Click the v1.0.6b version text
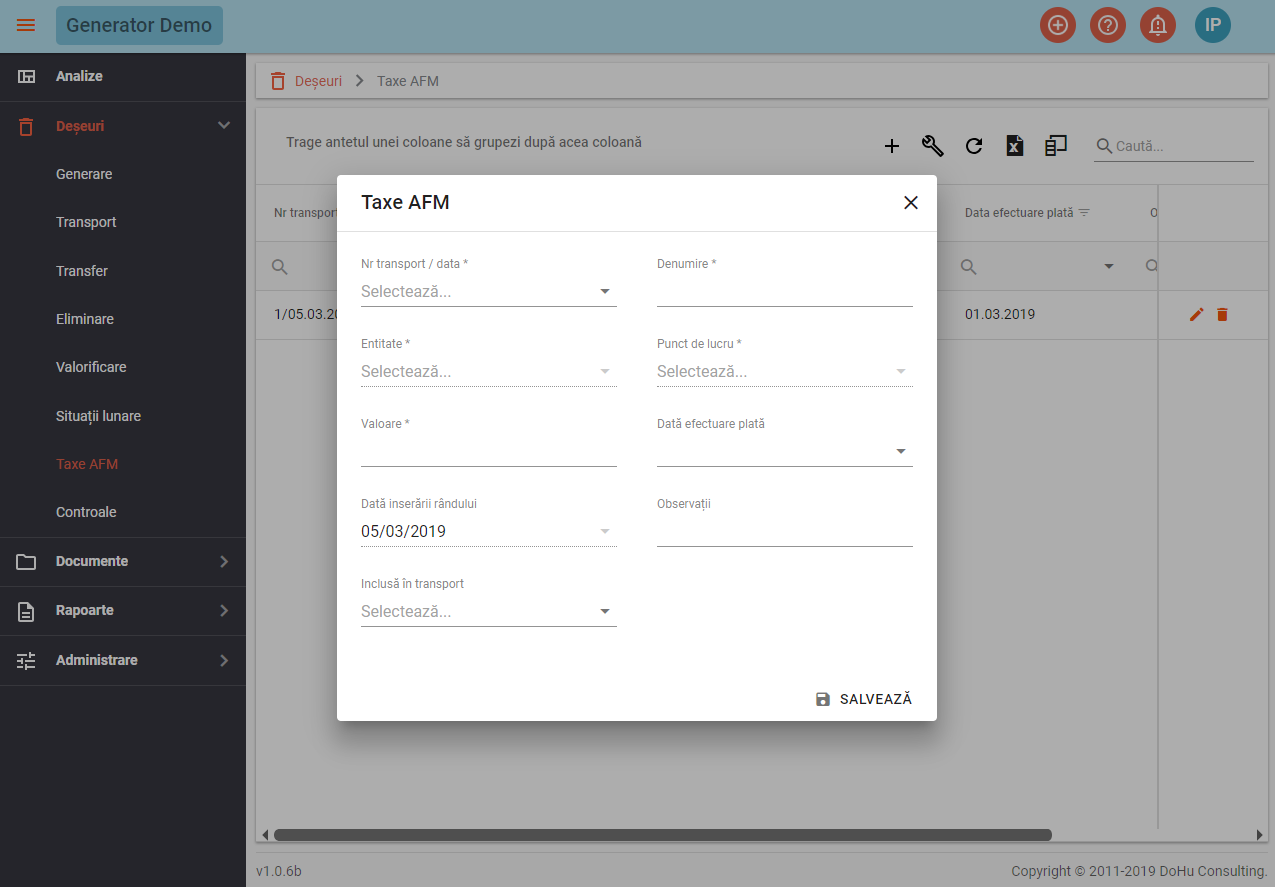Viewport: 1275px width, 887px height. (279, 871)
